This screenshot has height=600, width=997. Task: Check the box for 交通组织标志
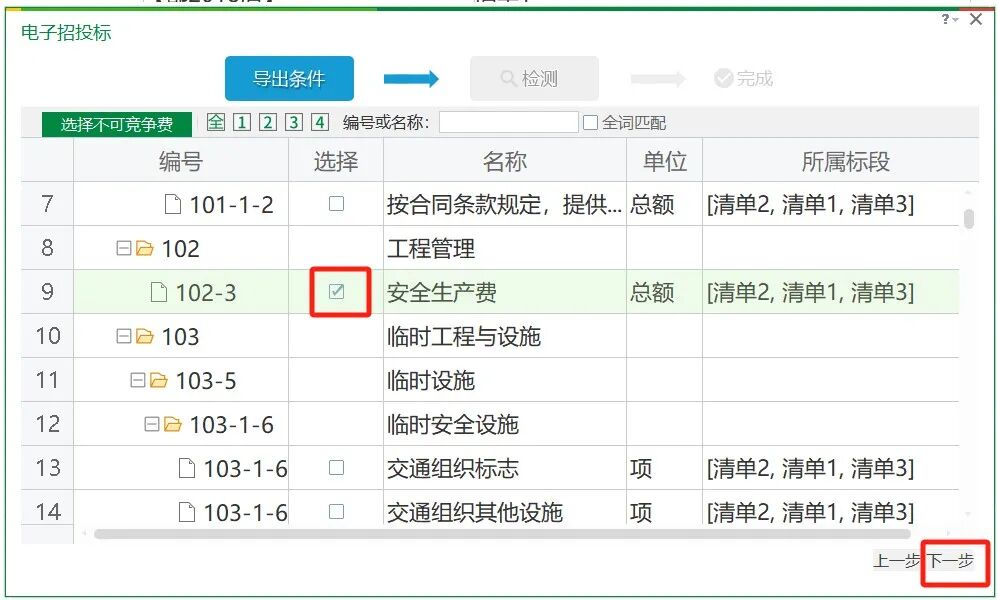click(x=336, y=467)
